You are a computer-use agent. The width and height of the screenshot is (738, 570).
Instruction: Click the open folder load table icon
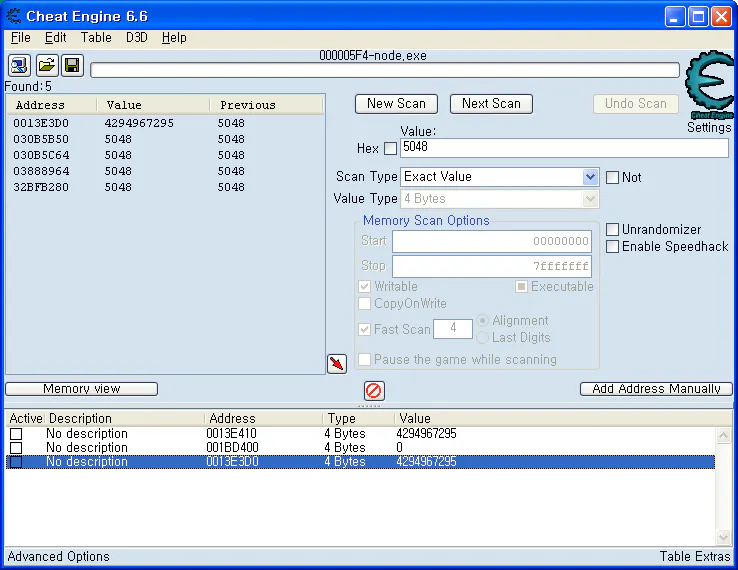(x=47, y=65)
